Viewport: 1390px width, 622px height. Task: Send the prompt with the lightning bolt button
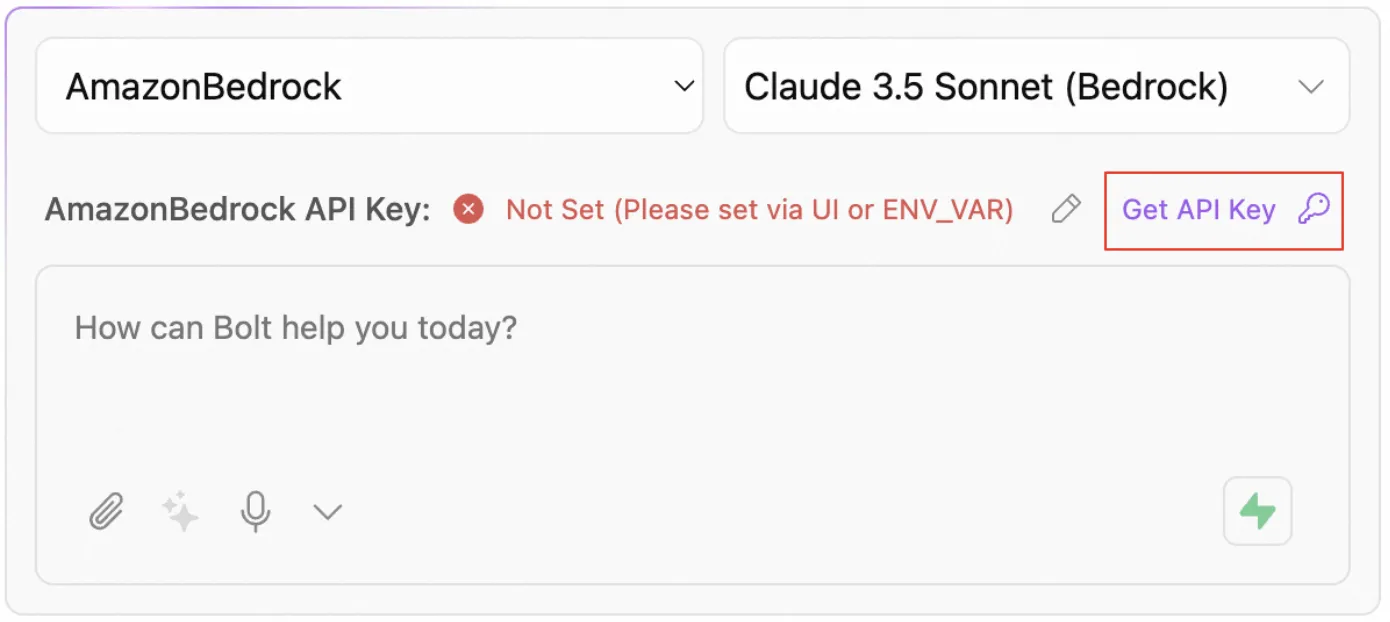pos(1257,511)
